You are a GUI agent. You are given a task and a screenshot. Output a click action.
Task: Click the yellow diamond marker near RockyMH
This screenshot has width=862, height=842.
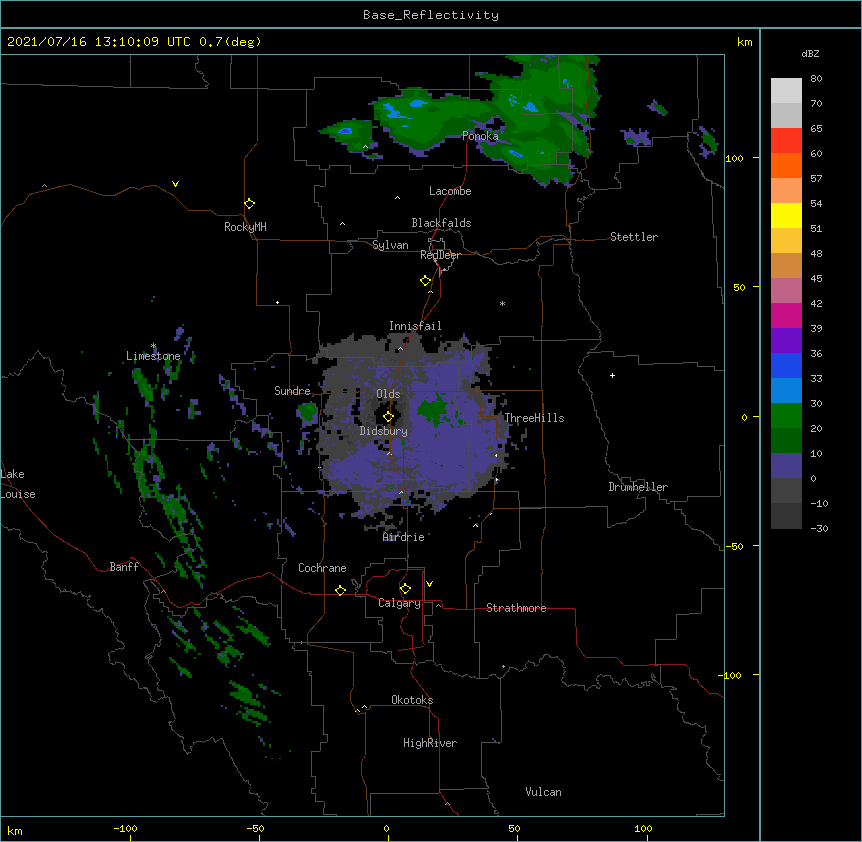pos(249,204)
